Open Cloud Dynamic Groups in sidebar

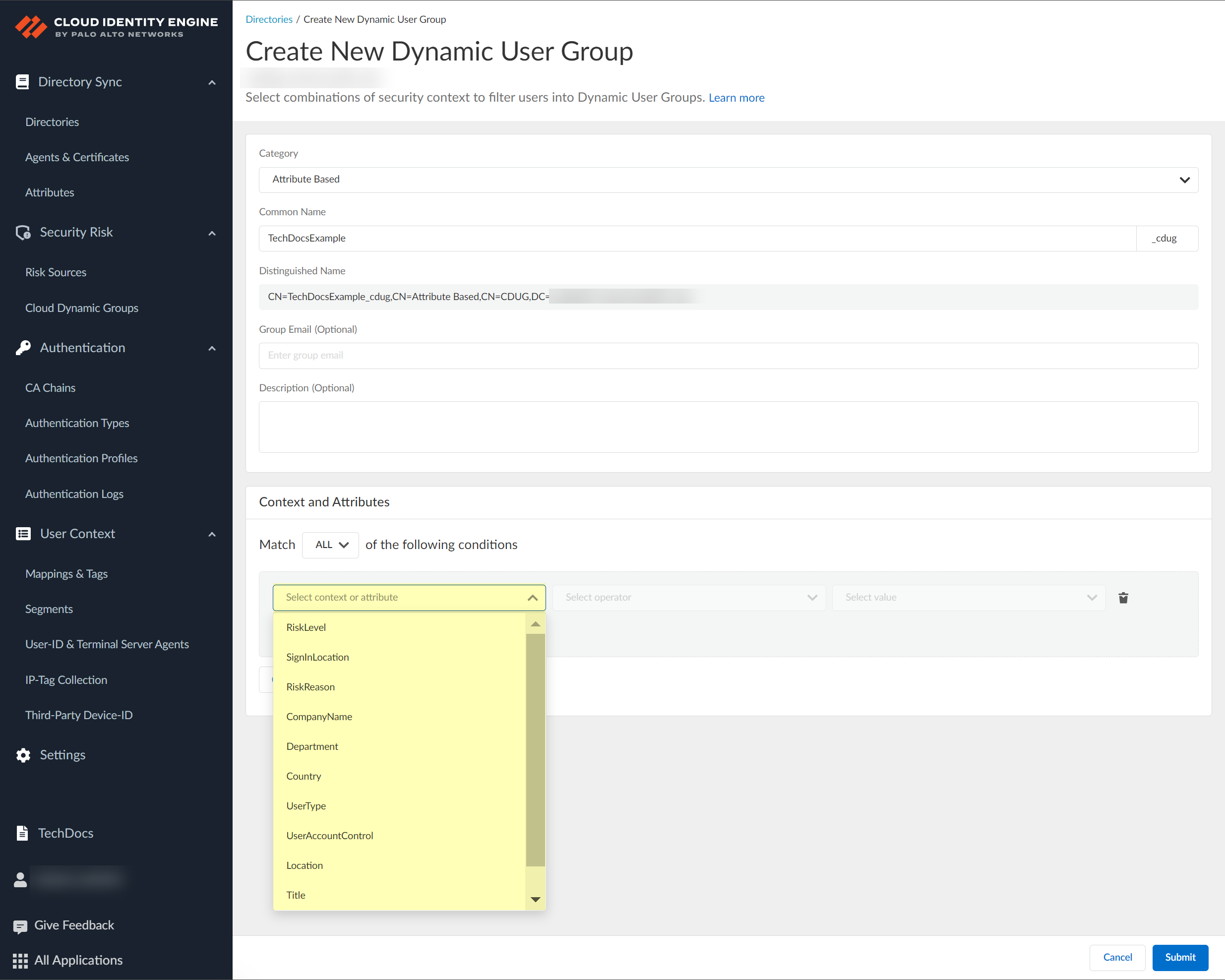[82, 308]
